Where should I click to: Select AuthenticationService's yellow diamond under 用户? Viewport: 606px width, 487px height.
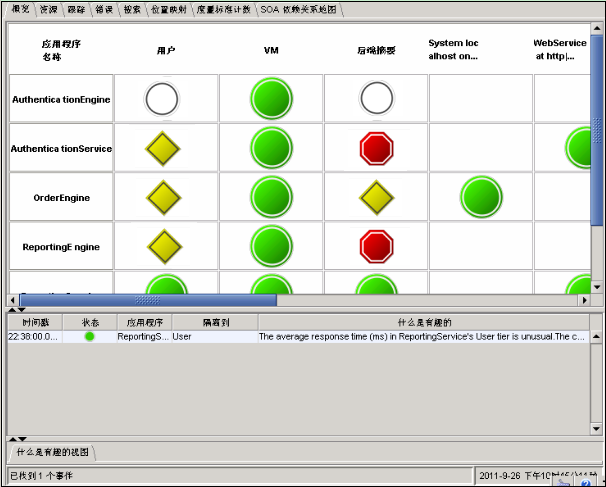point(163,149)
